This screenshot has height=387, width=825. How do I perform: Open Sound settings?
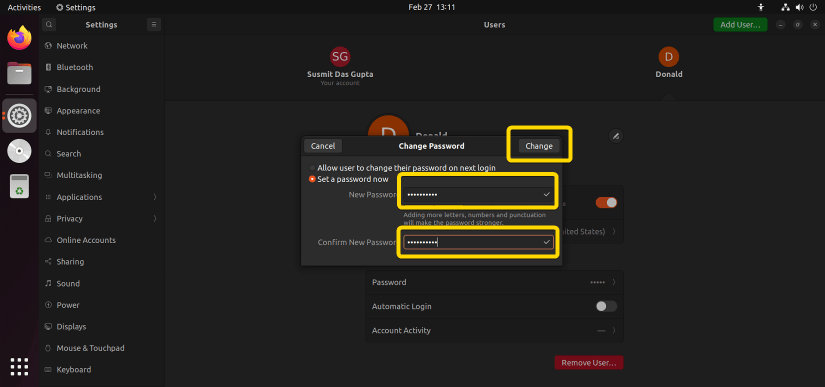tap(102, 283)
